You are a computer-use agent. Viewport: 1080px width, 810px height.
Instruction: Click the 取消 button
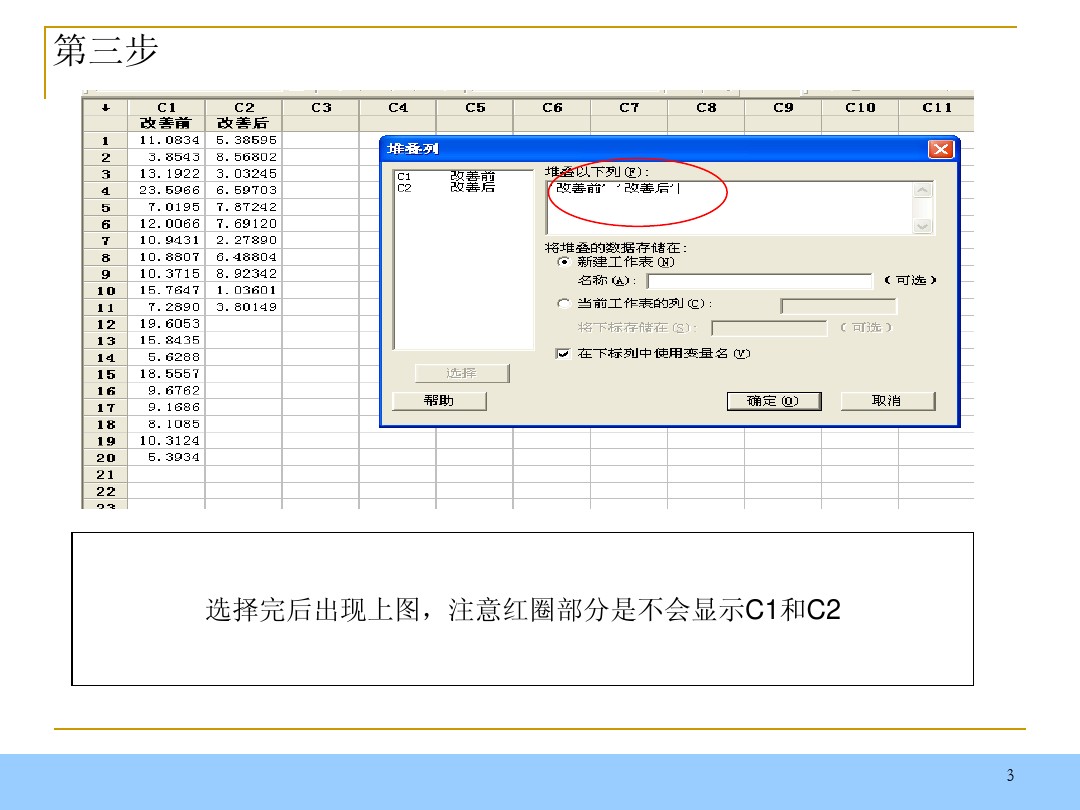point(887,400)
